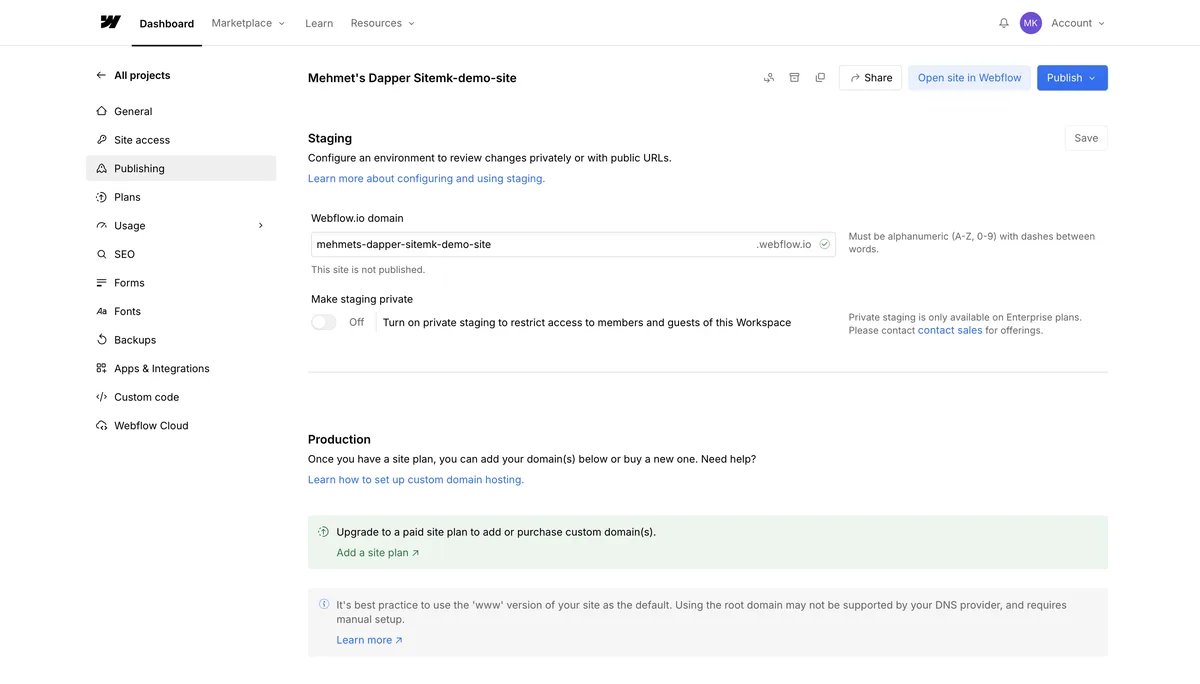
Task: Click the 'This site is not published.' text
Action: 368,270
